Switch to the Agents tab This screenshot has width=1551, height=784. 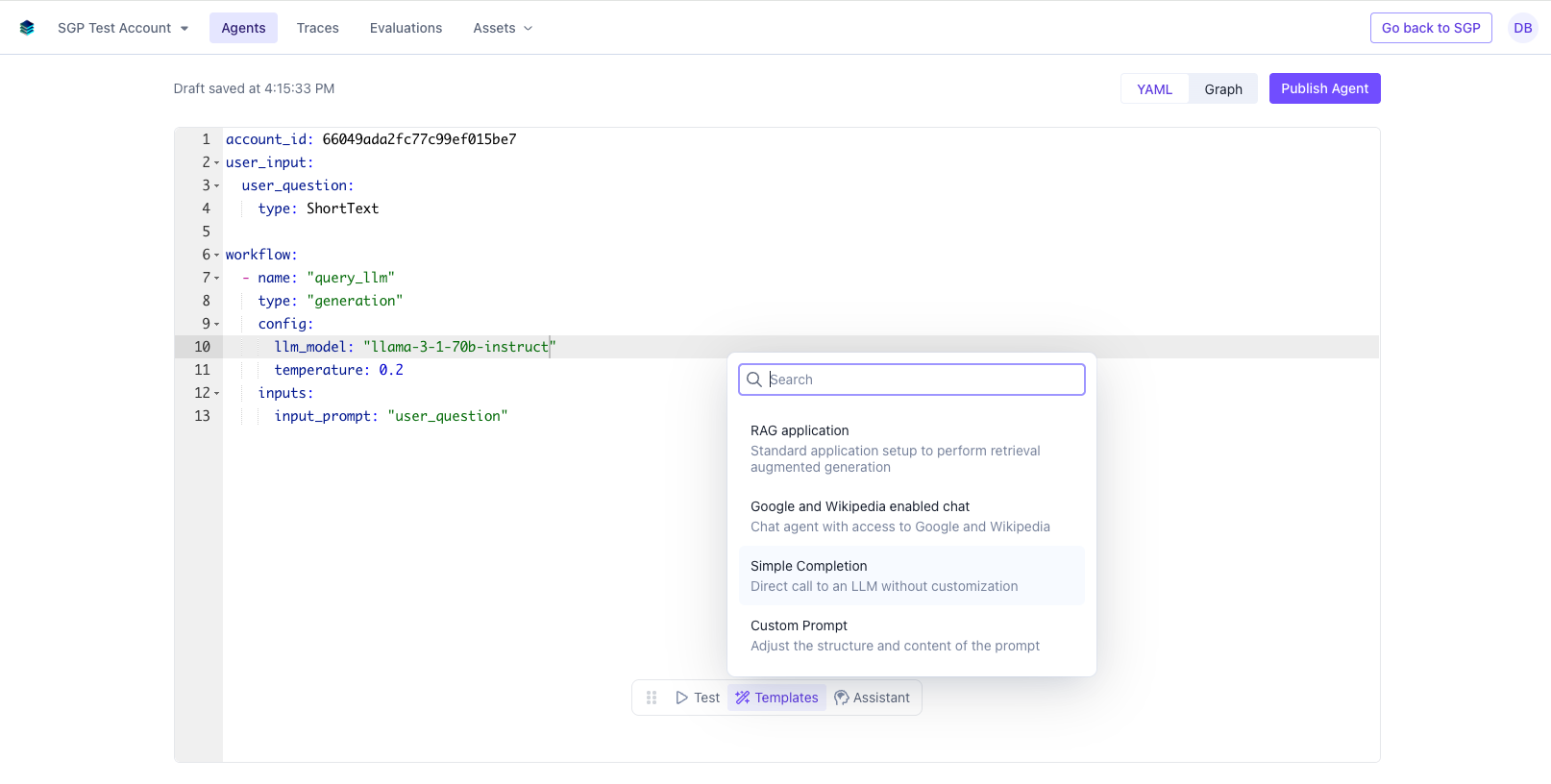(243, 28)
